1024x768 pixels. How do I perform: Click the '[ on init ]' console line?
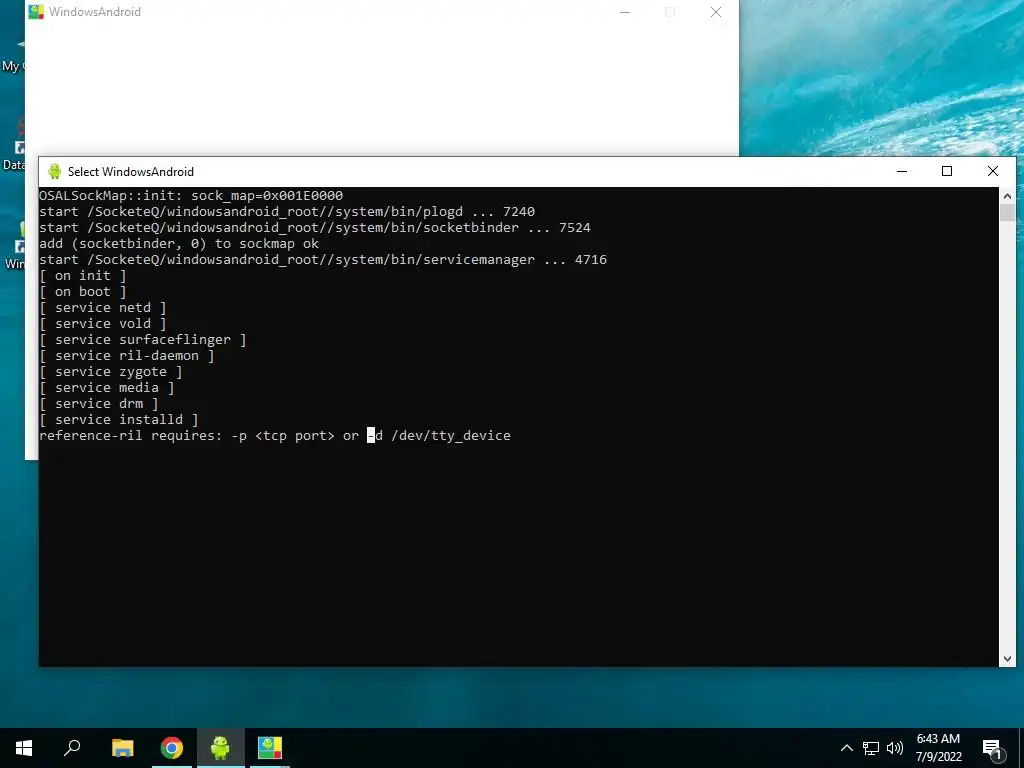pyautogui.click(x=82, y=276)
